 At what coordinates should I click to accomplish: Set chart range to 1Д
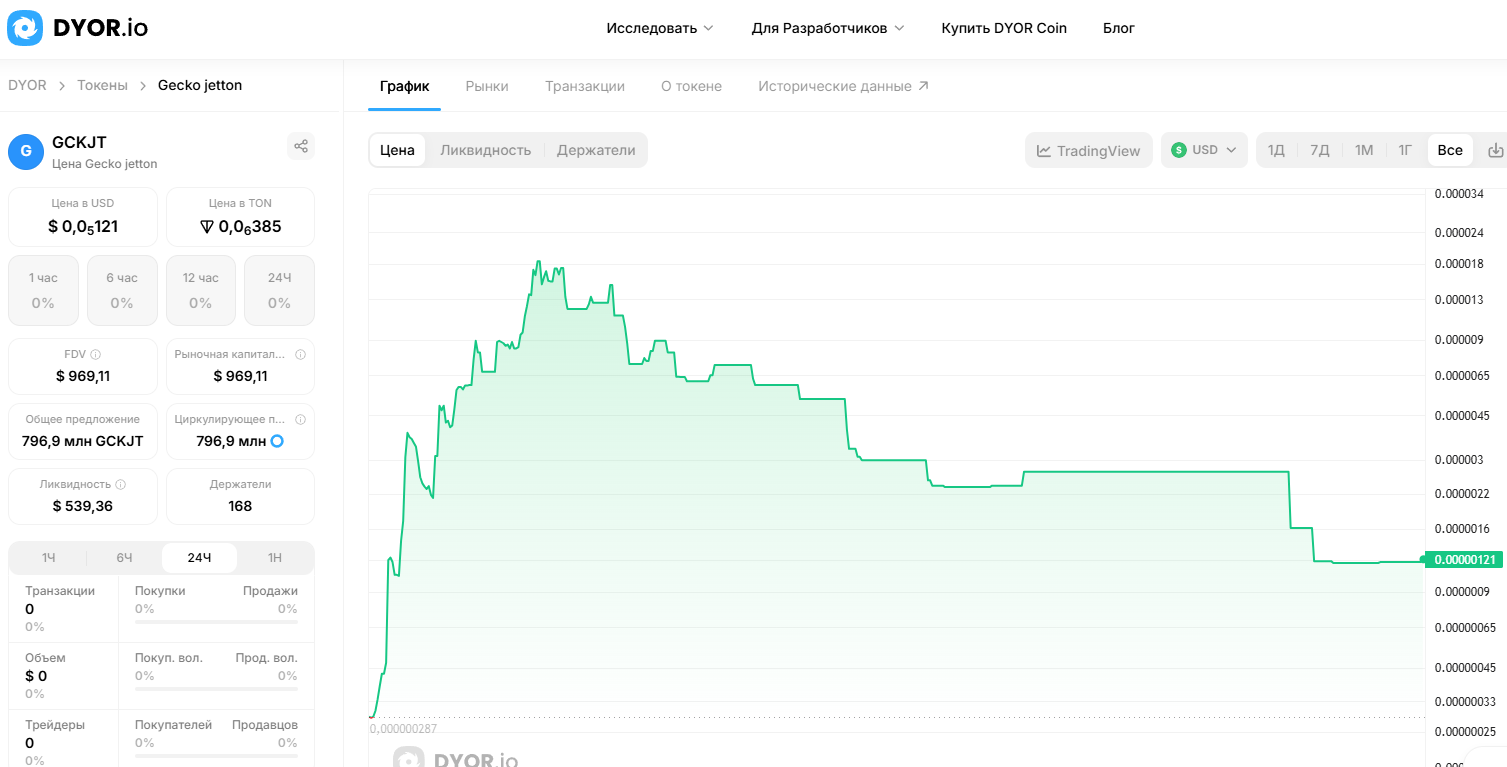click(x=1276, y=150)
